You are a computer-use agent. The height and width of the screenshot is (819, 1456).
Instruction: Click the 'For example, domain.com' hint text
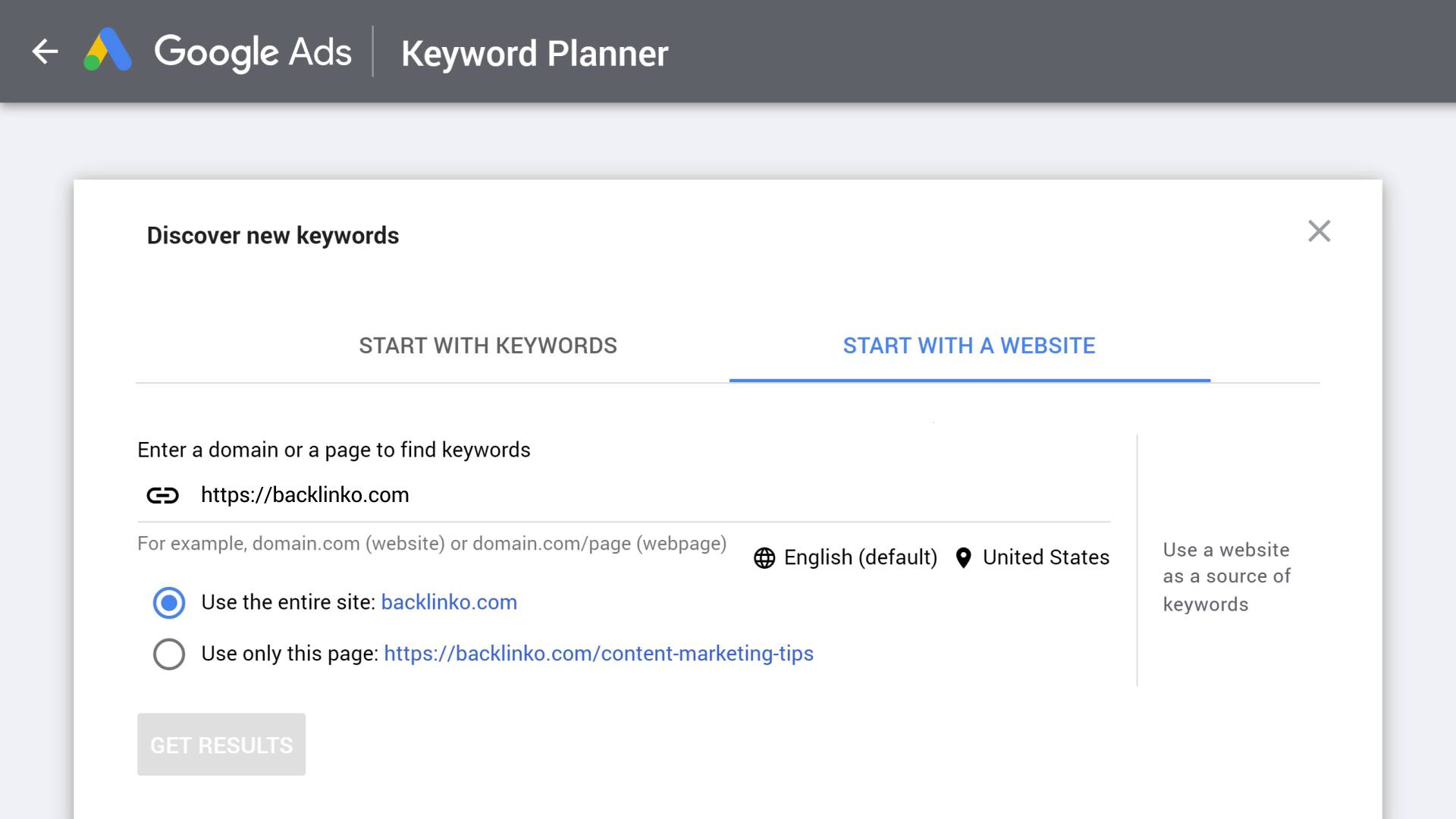(x=431, y=544)
